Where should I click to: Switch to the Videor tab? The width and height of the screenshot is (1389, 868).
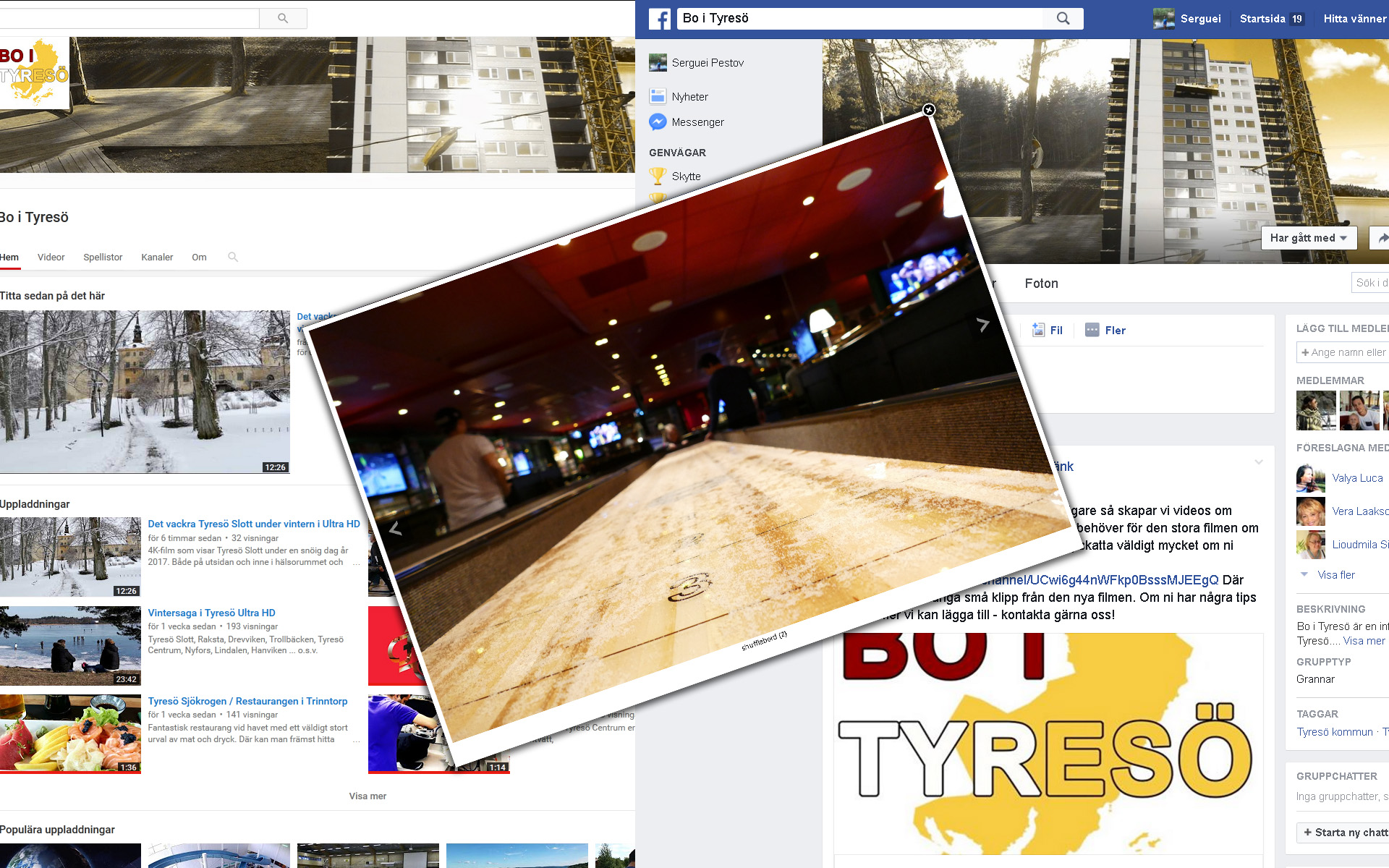(x=51, y=257)
